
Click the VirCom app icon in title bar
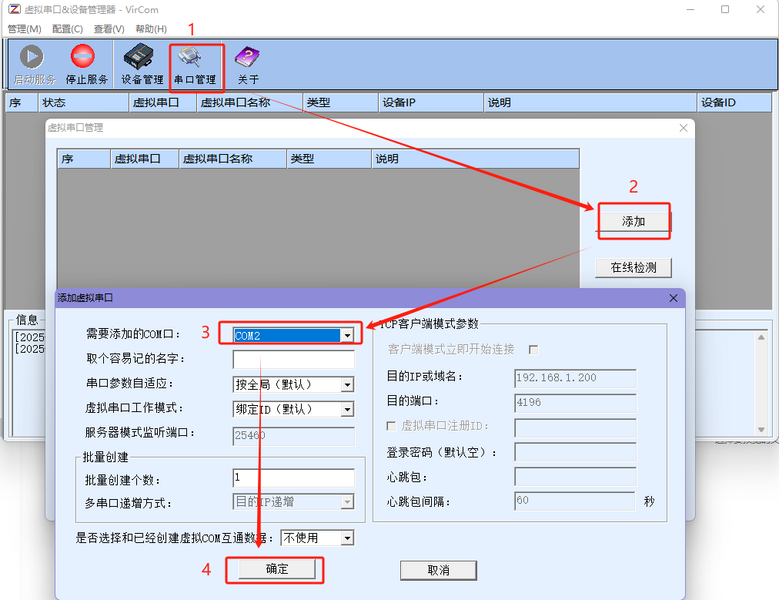[x=15, y=9]
